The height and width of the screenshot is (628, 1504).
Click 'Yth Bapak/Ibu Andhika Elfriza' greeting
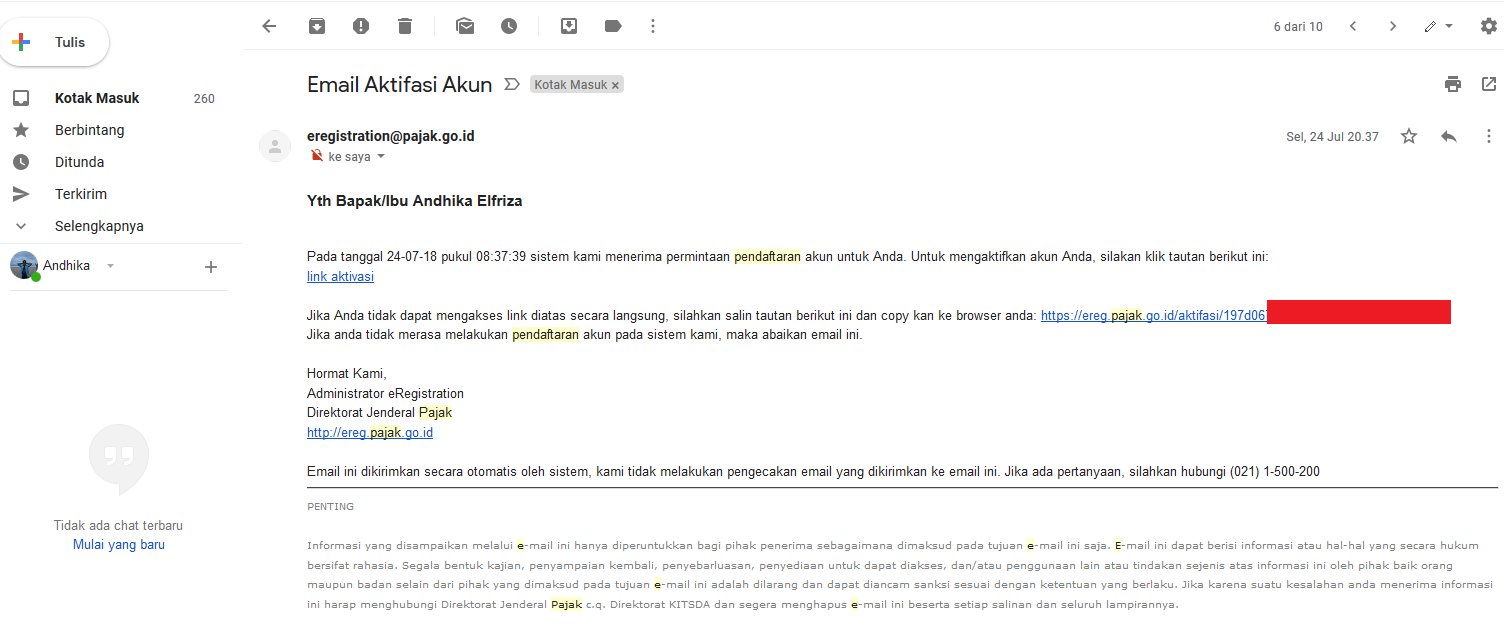click(x=415, y=201)
